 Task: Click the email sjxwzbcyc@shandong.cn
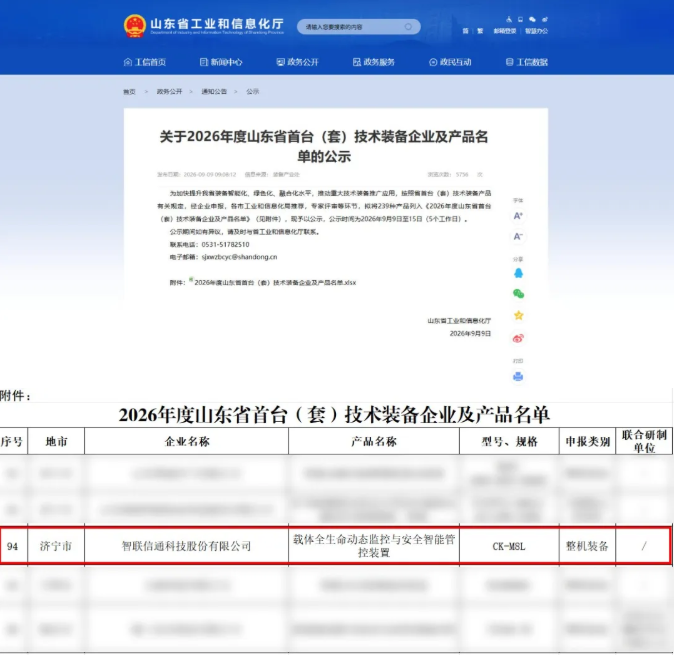point(239,257)
